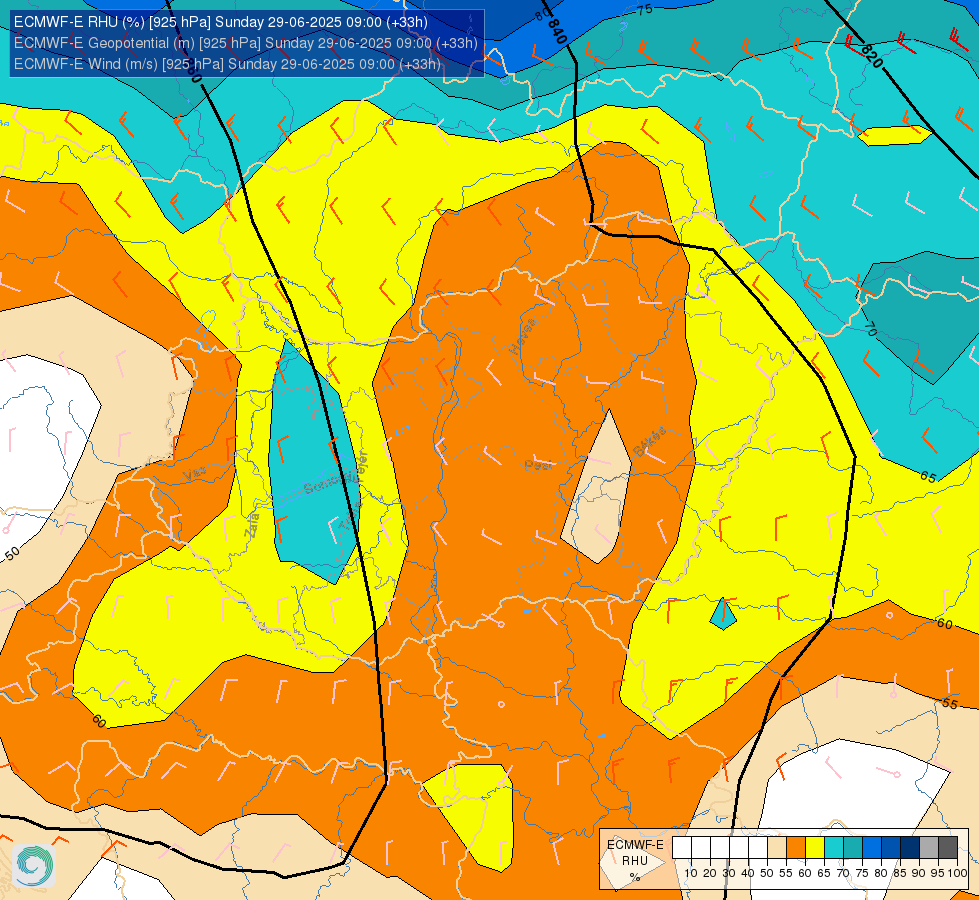
Task: Click the Békés county label
Action: [x=649, y=442]
